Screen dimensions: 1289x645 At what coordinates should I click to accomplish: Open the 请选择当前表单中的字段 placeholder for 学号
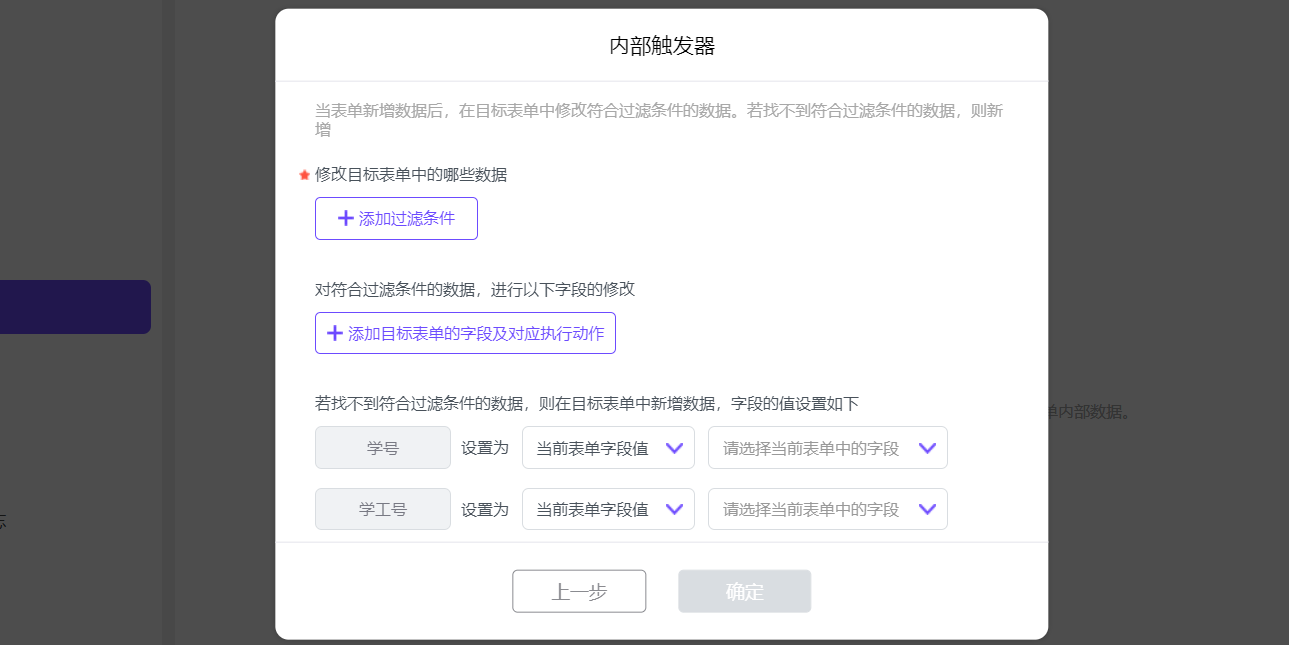[x=811, y=448]
